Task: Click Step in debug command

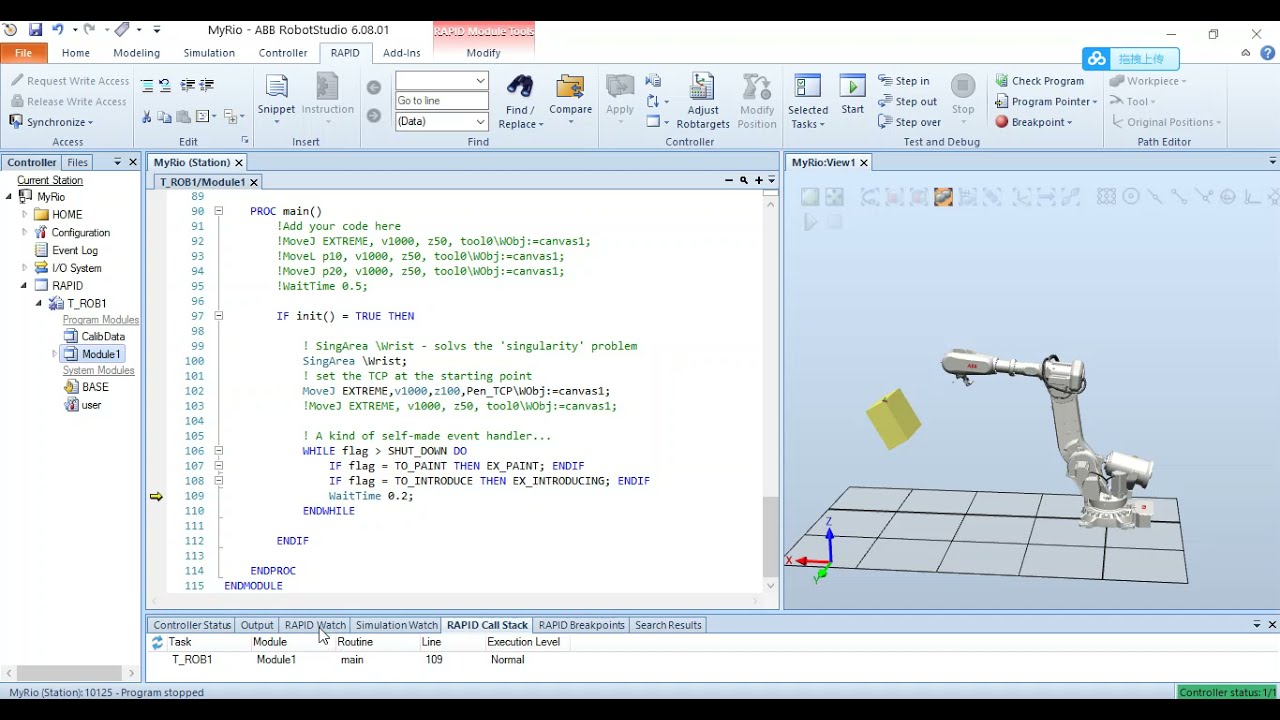Action: [904, 81]
